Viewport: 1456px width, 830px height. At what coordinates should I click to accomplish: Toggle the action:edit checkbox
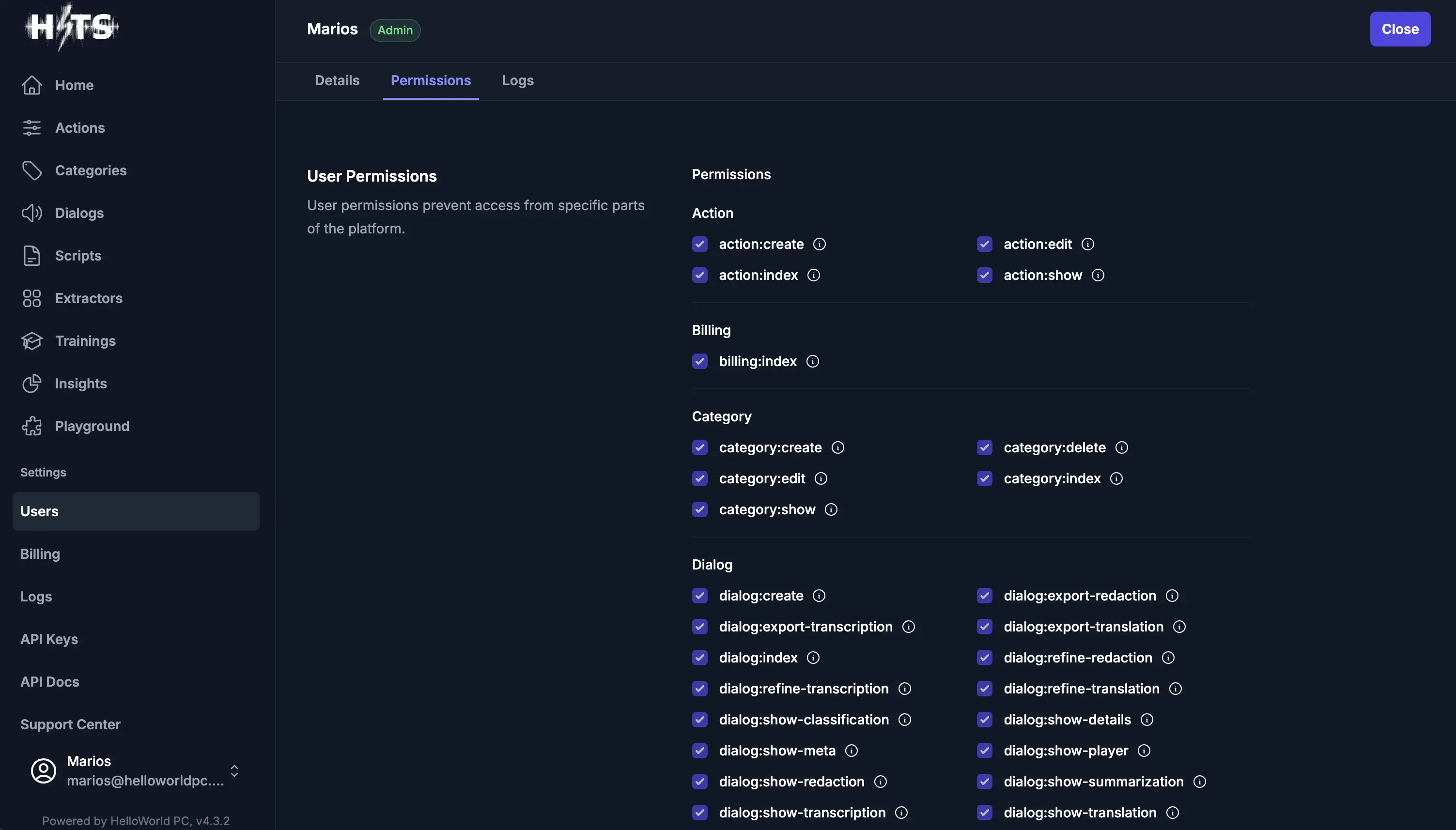coord(985,244)
